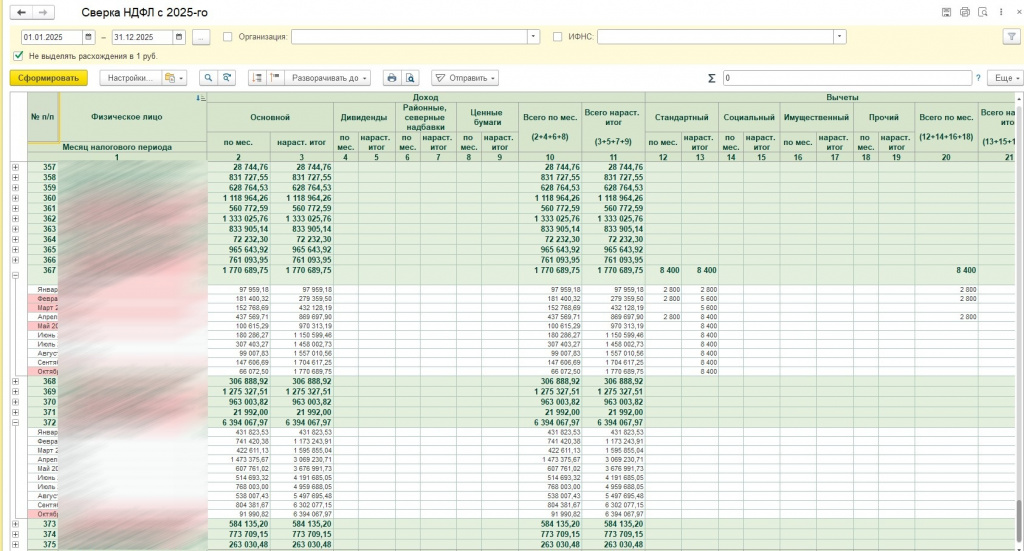This screenshot has width=1024, height=551.
Task: Collapse the expanded row 367
Action: pyautogui.click(x=15, y=274)
